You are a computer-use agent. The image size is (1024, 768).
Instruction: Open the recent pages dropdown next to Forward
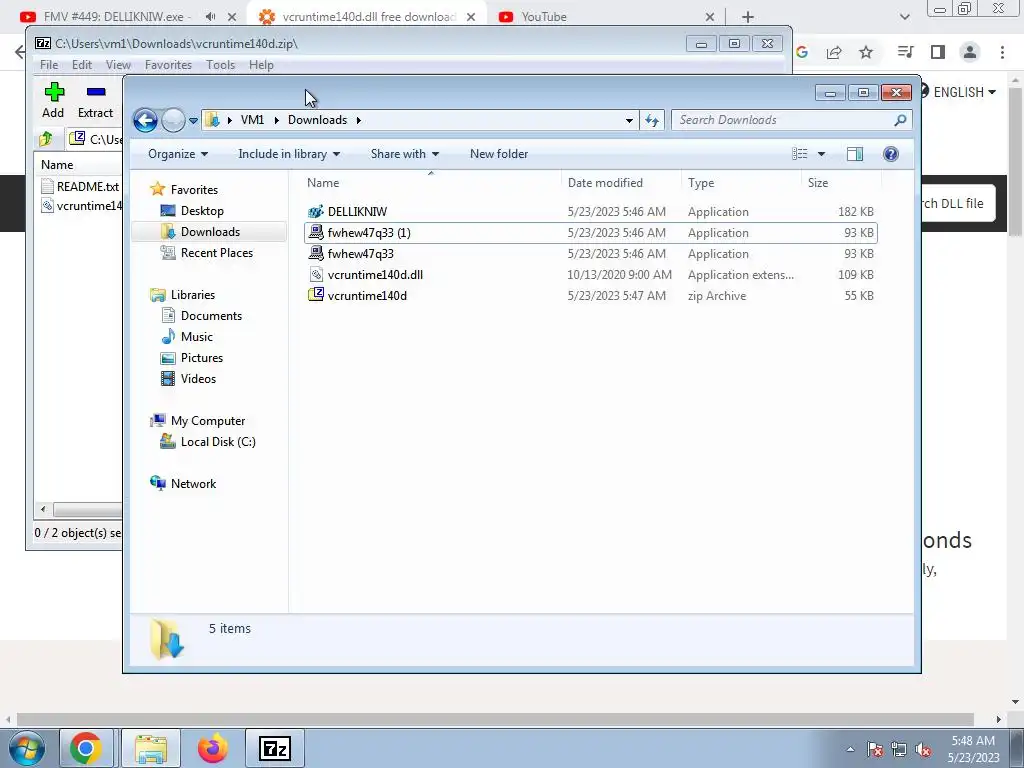click(193, 121)
